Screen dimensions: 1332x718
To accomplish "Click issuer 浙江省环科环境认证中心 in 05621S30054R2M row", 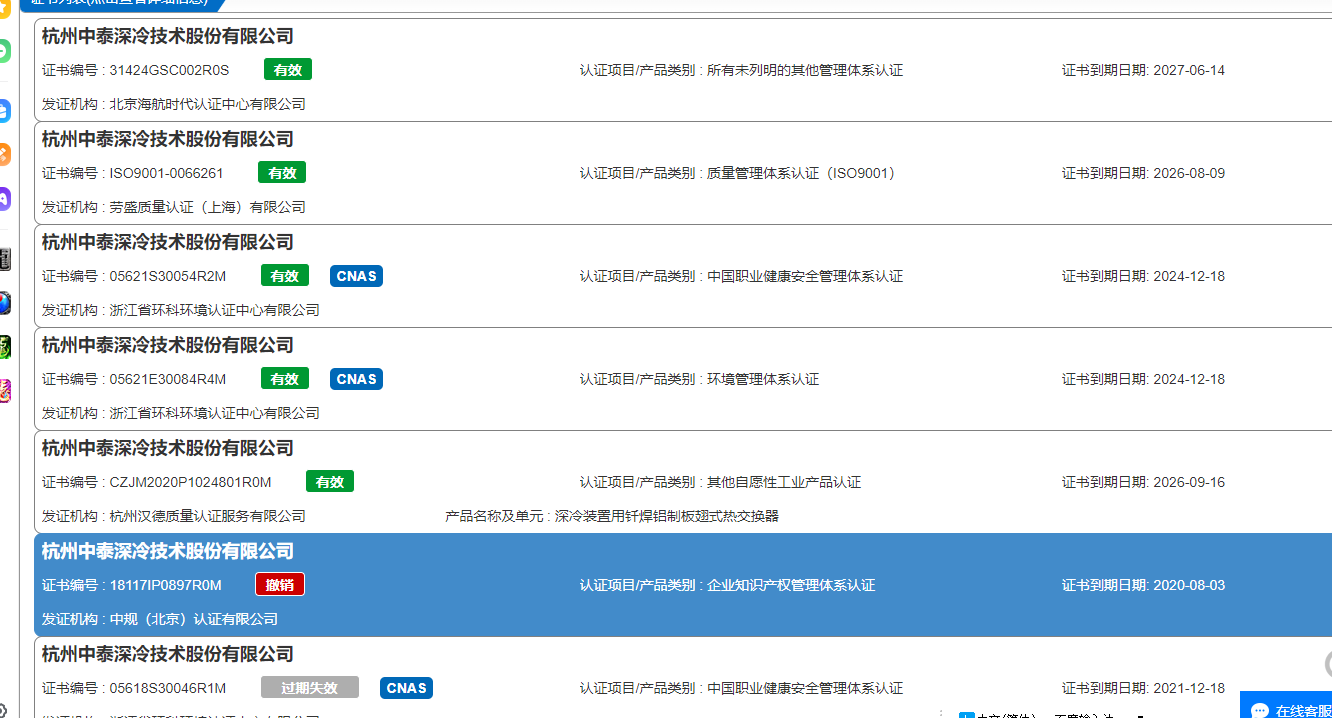I will pos(215,310).
